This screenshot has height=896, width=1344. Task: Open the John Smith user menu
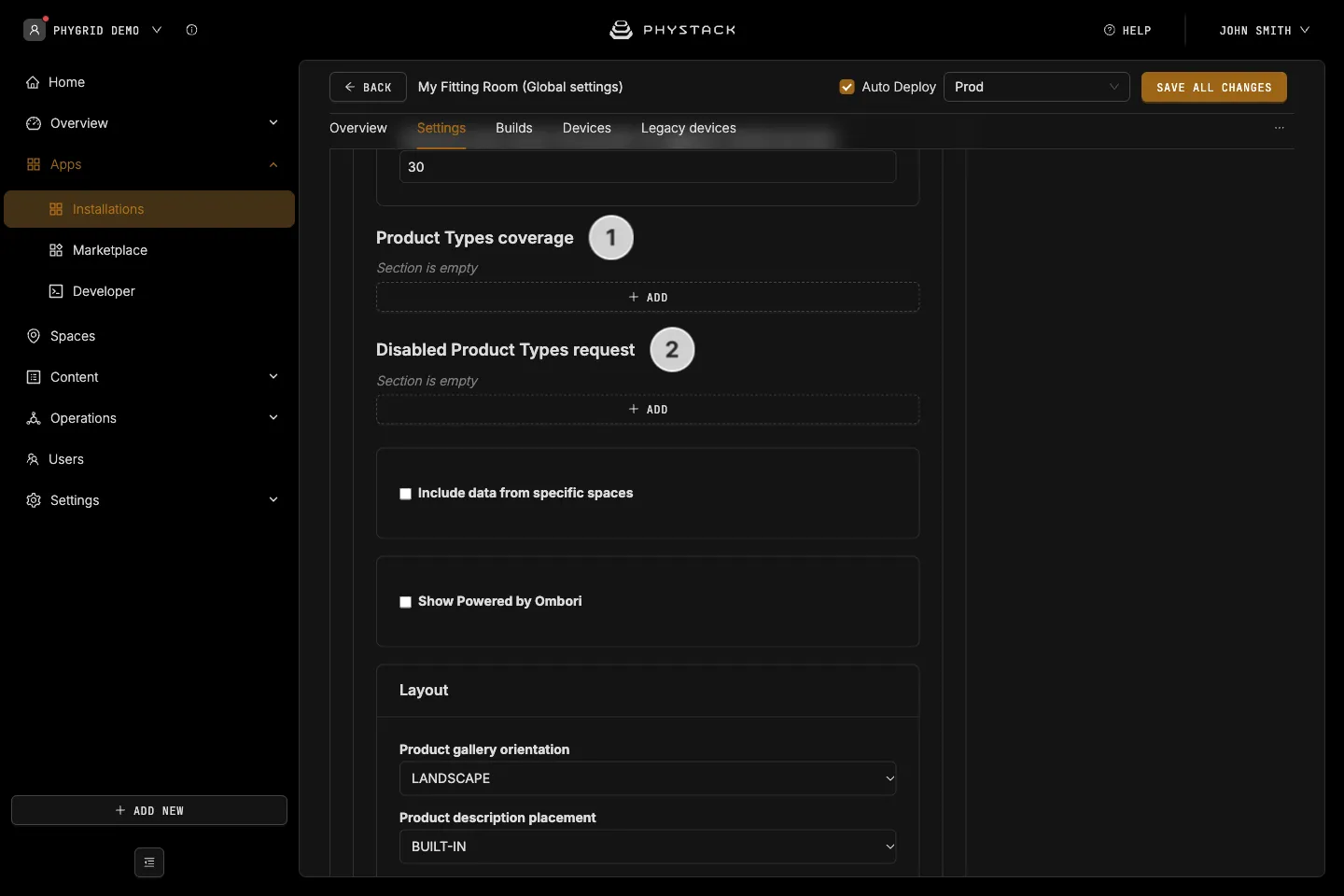(x=1264, y=30)
